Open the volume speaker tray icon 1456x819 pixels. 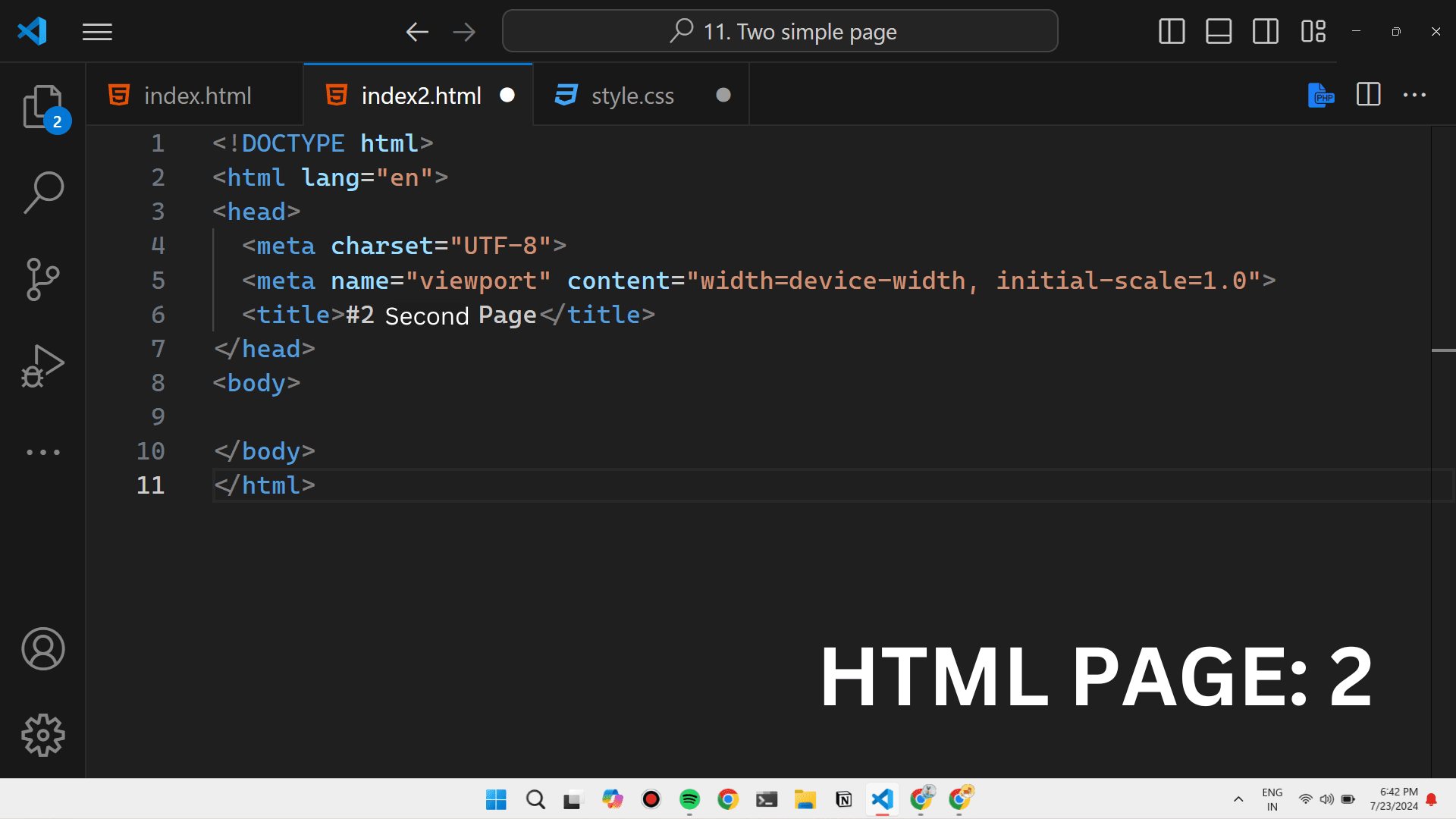(x=1326, y=799)
